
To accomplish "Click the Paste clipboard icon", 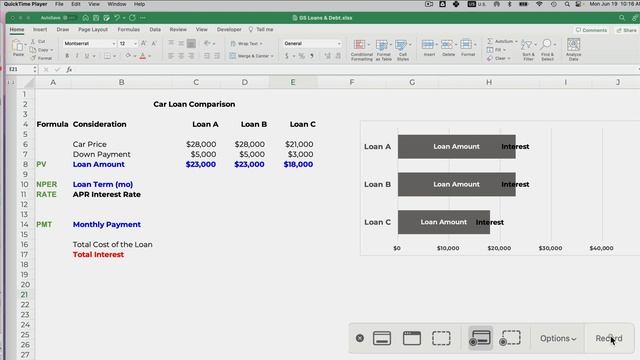I will pyautogui.click(x=18, y=46).
